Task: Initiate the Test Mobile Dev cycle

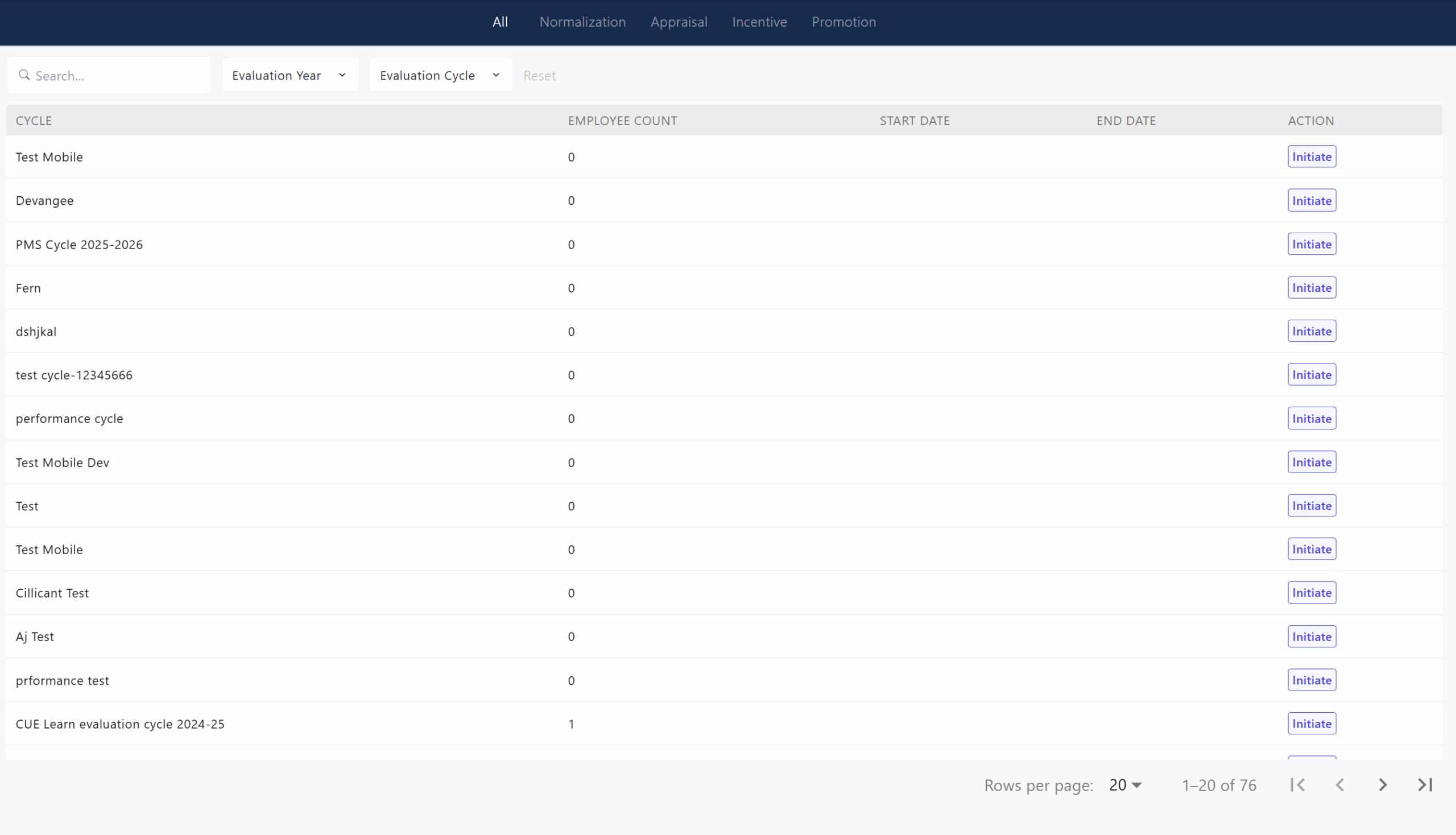Action: (x=1312, y=462)
